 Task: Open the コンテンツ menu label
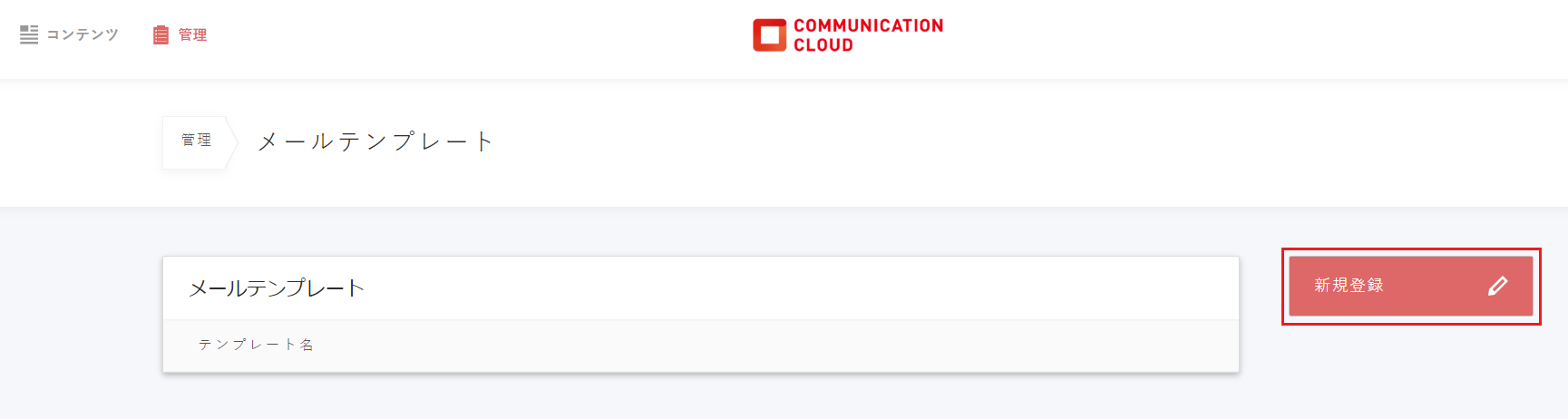(83, 34)
